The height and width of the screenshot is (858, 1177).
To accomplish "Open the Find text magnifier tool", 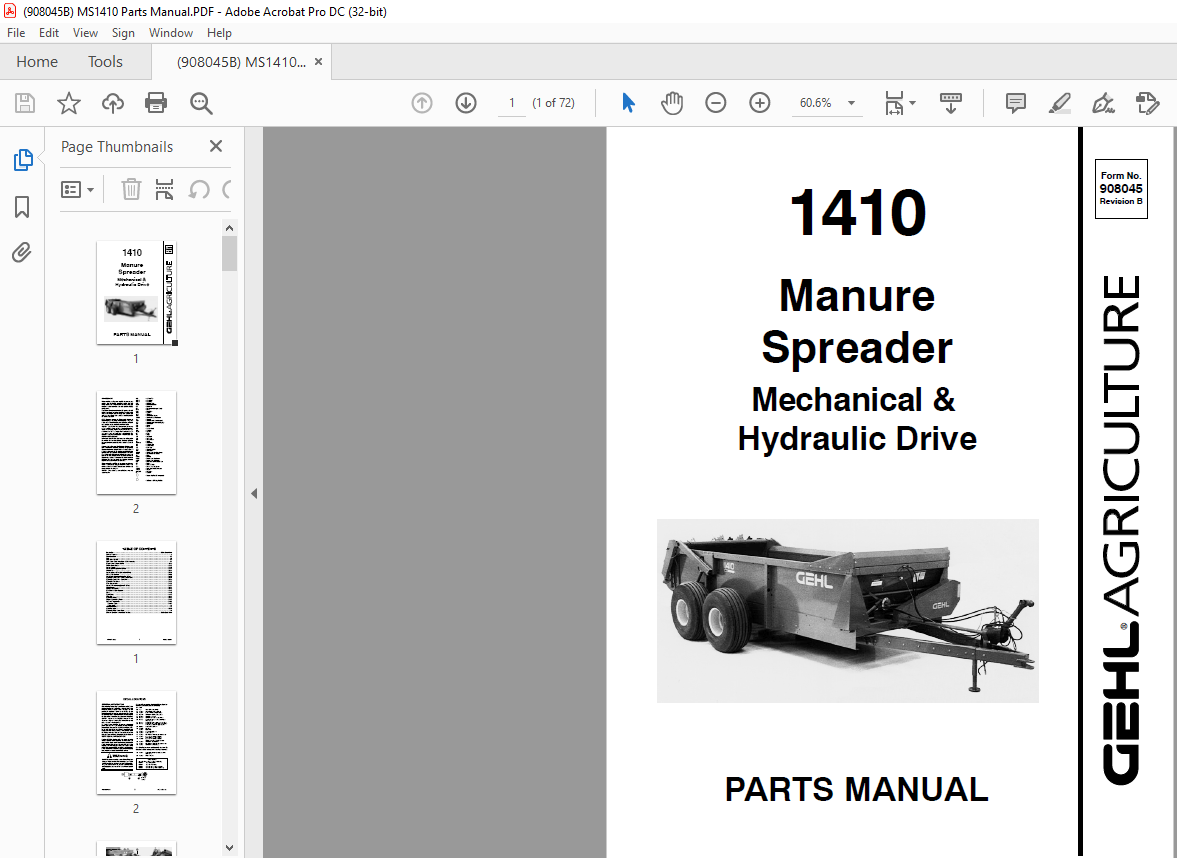I will pyautogui.click(x=201, y=103).
